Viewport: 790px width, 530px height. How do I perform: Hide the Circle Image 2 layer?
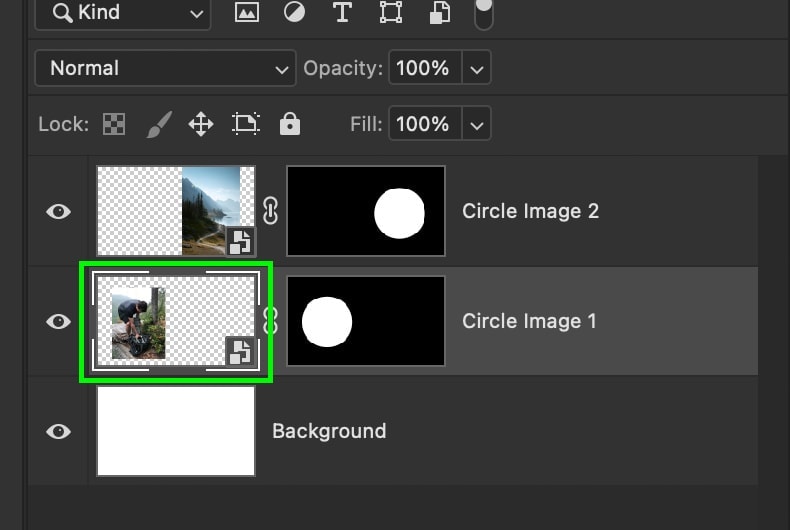click(58, 212)
